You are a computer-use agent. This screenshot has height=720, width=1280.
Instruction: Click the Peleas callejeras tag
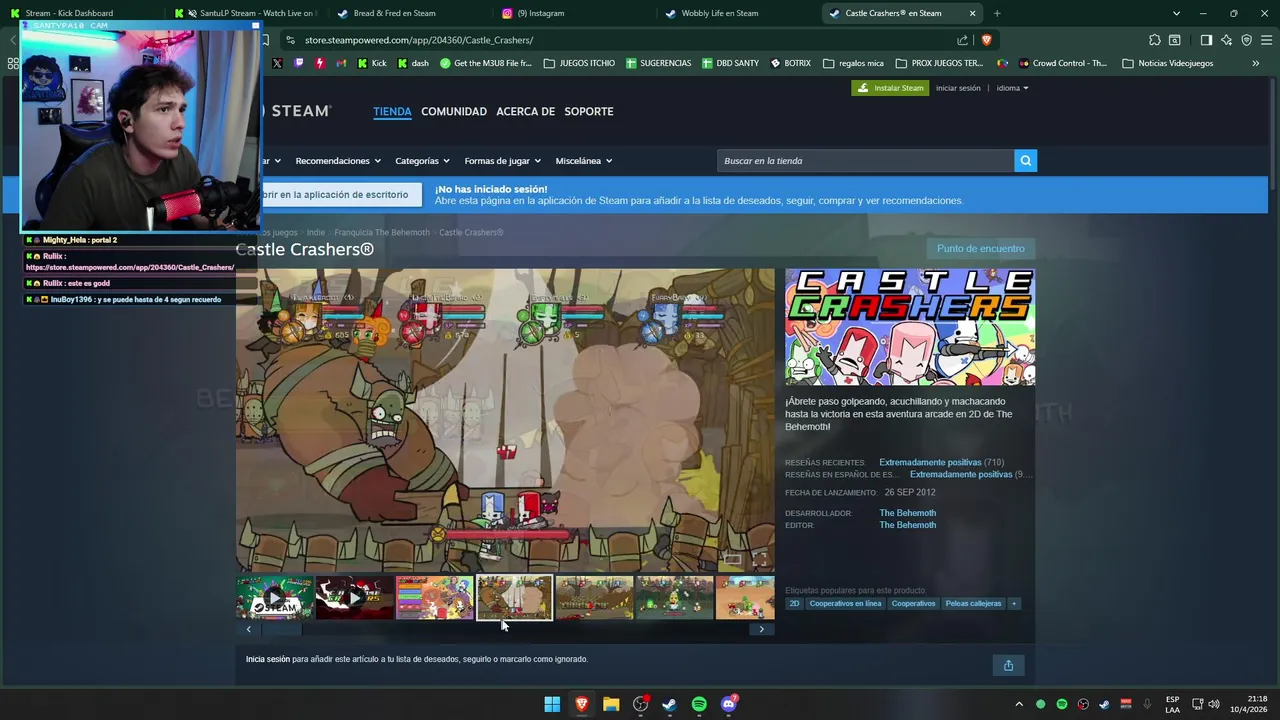(x=973, y=604)
